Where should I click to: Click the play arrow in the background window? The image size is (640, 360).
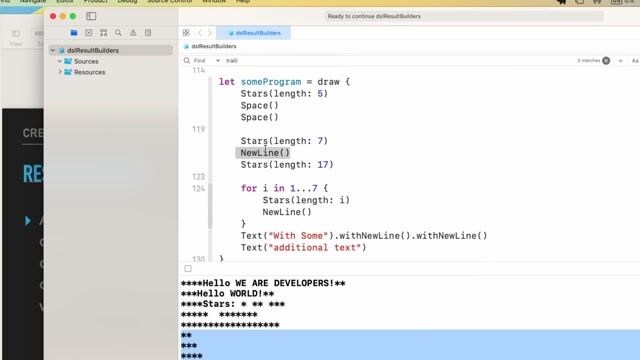(x=27, y=221)
